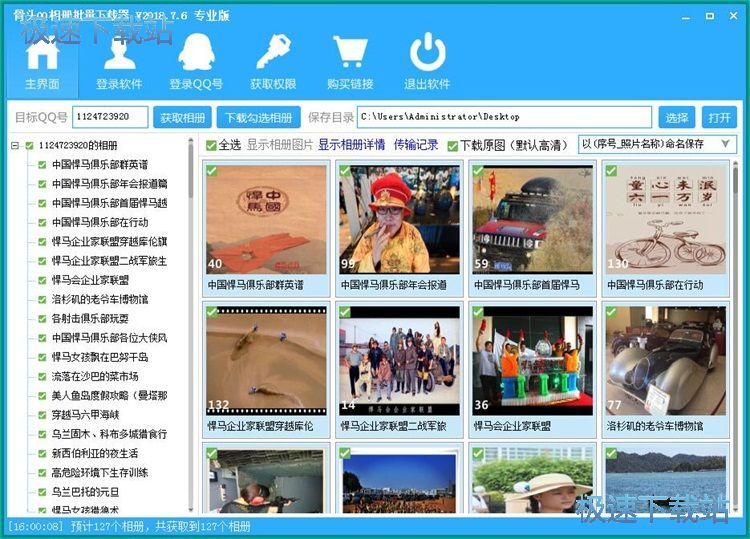This screenshot has width=750, height=539.
Task: Click the 登录QQ号 penguin icon
Action: coord(196,62)
